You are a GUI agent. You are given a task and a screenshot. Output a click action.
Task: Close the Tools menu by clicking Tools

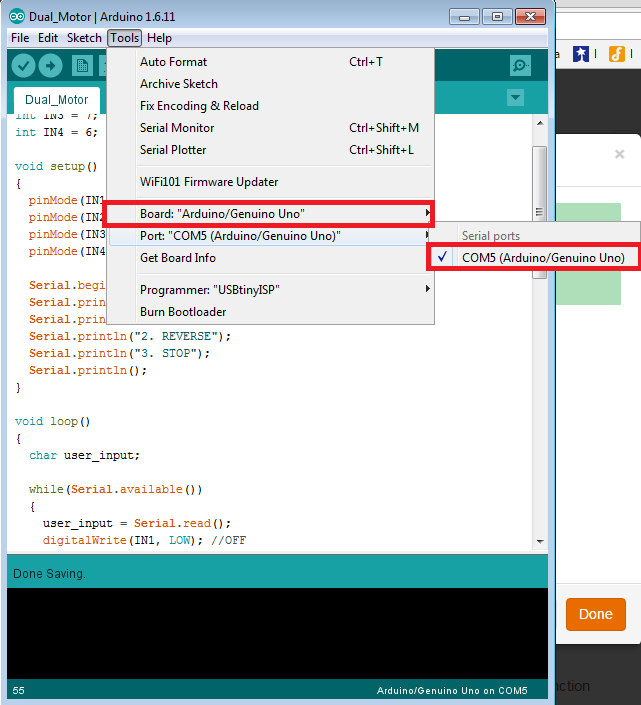(125, 38)
